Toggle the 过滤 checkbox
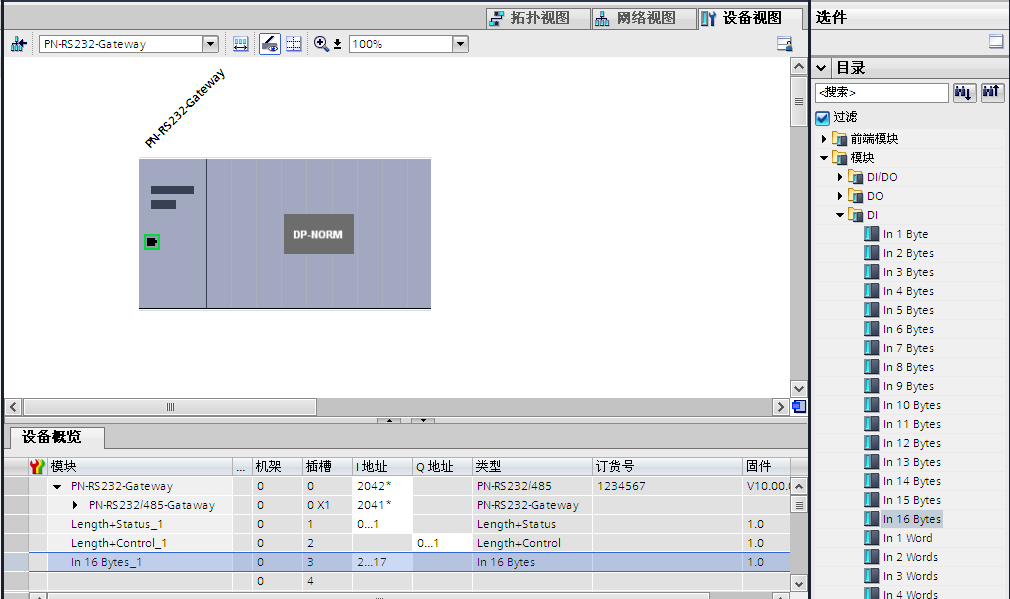Image resolution: width=1010 pixels, height=599 pixels. coord(823,117)
